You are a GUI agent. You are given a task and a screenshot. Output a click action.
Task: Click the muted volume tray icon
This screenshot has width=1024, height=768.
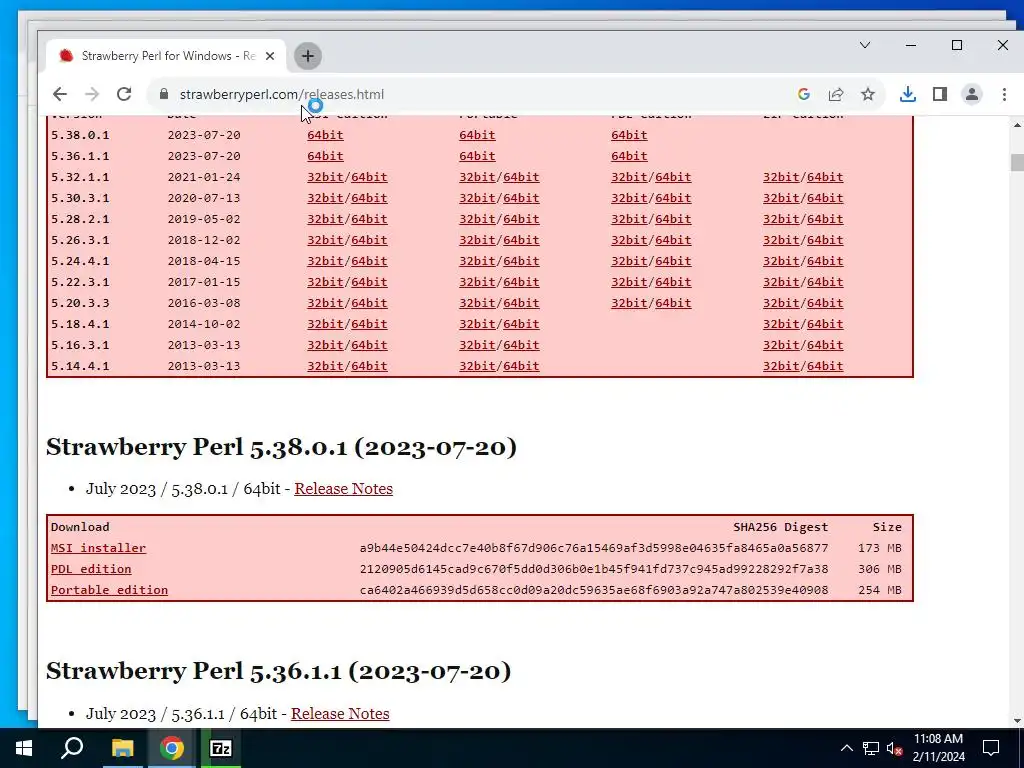tap(894, 748)
